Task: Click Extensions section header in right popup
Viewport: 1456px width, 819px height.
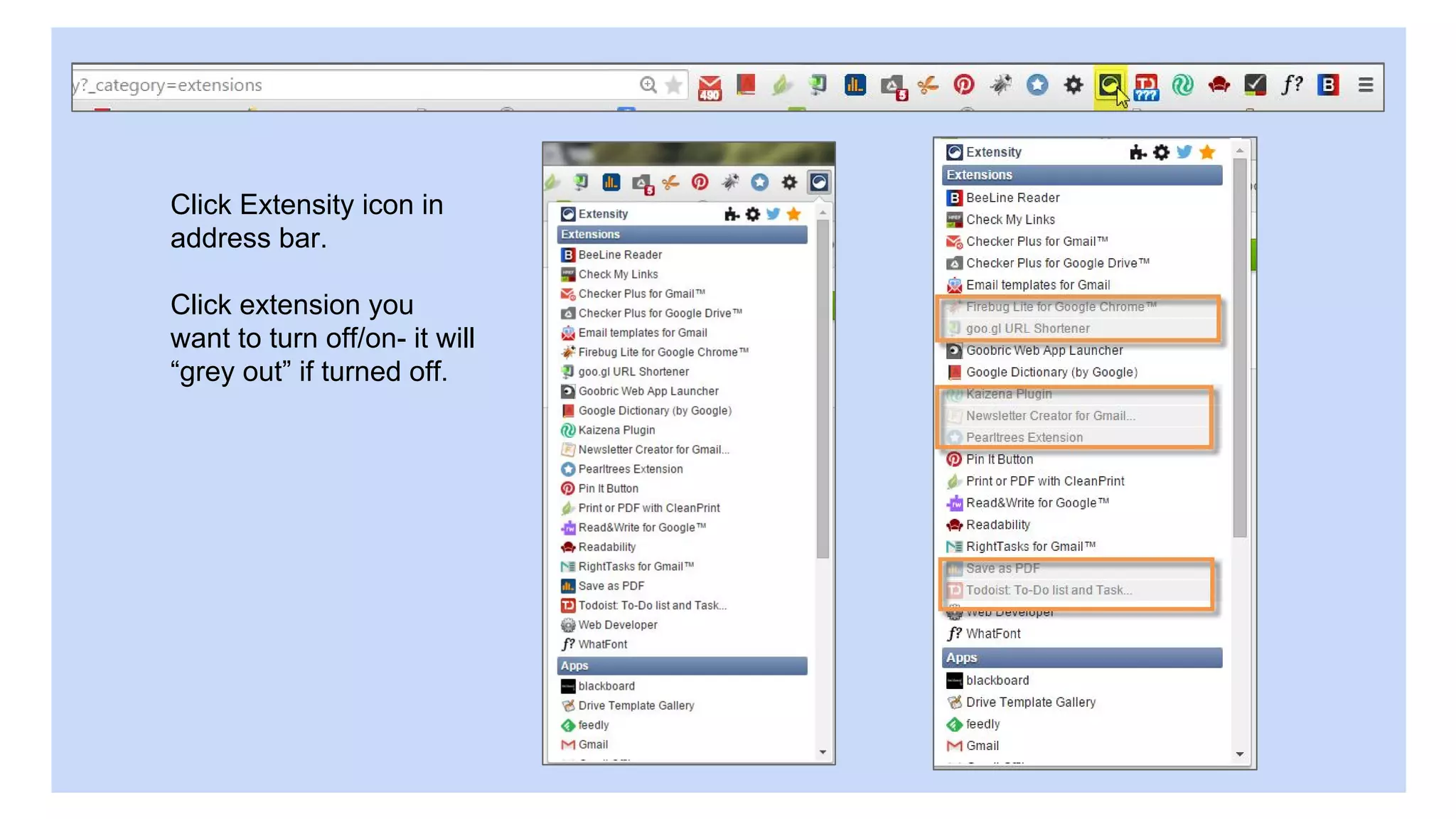Action: coord(1082,175)
